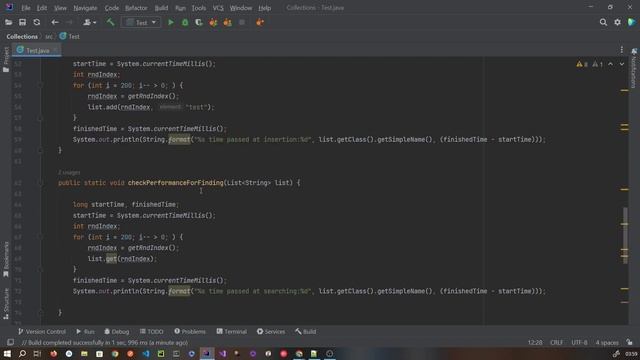Open editor tabs options three-dot menu
Screen dimensions: 640x360
pos(622,50)
